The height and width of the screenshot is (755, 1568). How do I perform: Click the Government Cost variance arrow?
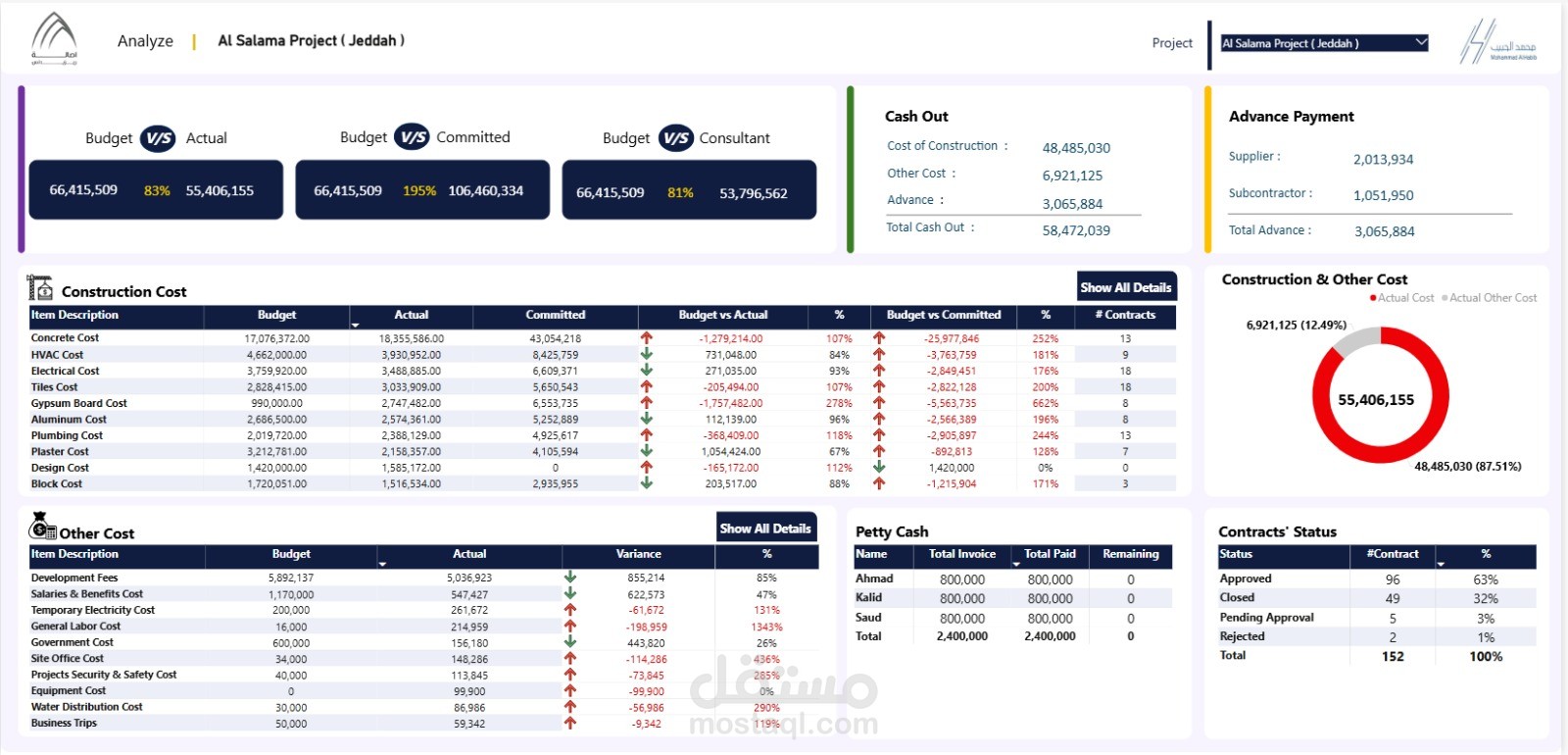click(x=570, y=642)
